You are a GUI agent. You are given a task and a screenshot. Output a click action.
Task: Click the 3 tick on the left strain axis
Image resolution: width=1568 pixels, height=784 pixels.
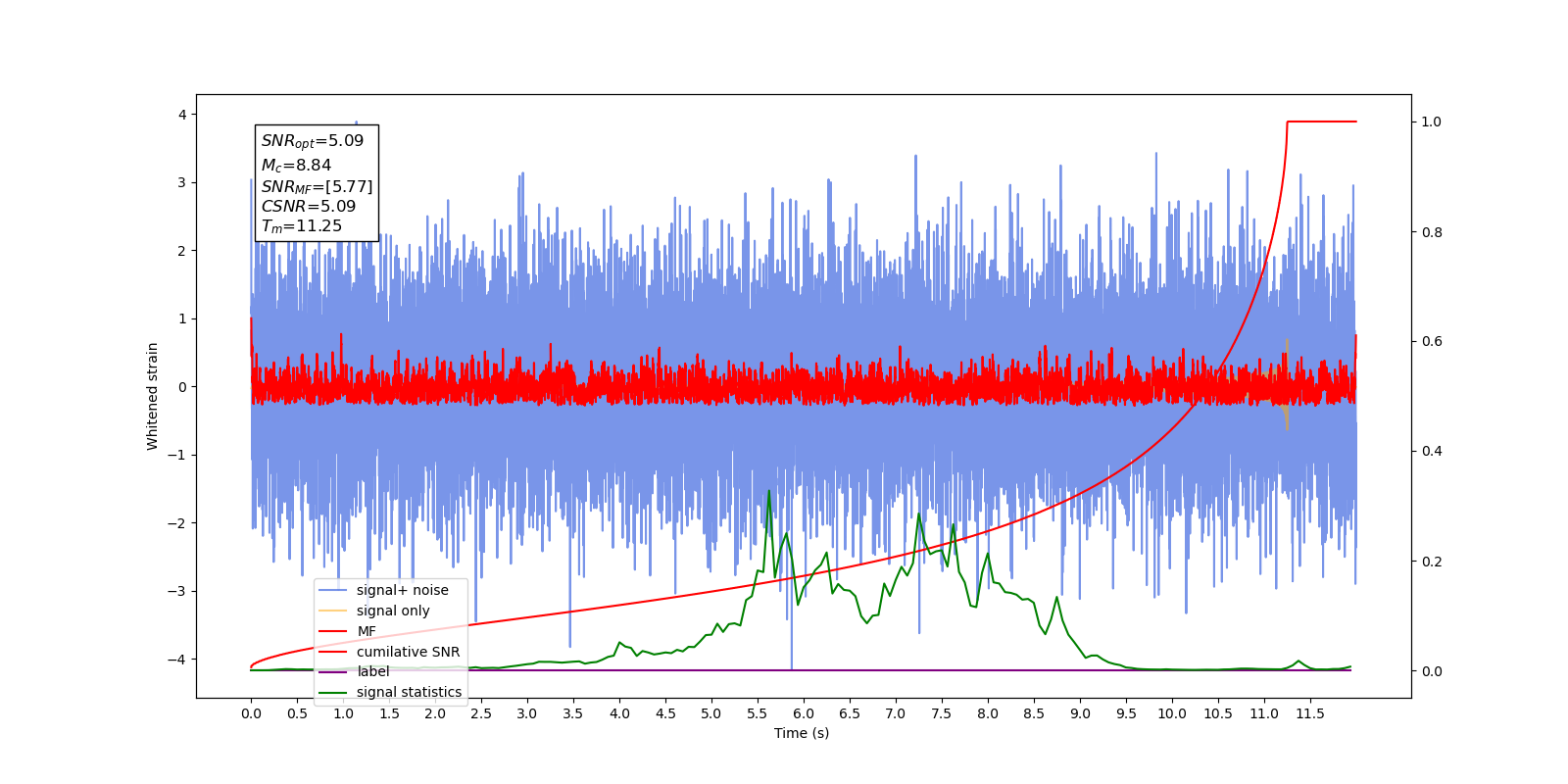(182, 182)
